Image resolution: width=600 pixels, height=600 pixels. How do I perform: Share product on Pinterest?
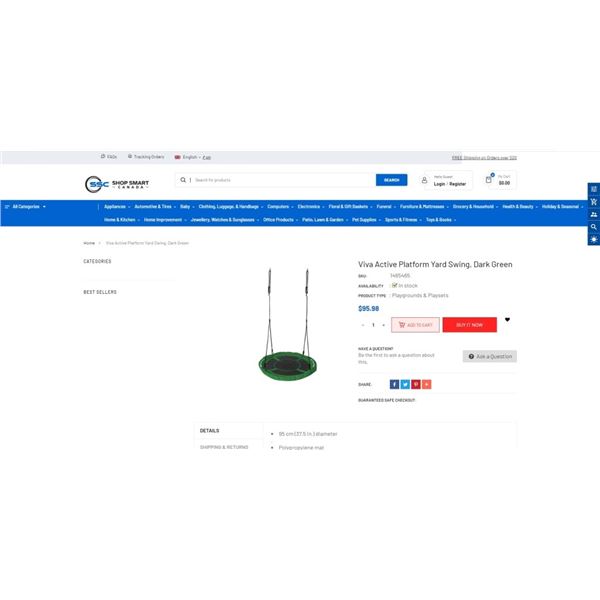[x=416, y=384]
